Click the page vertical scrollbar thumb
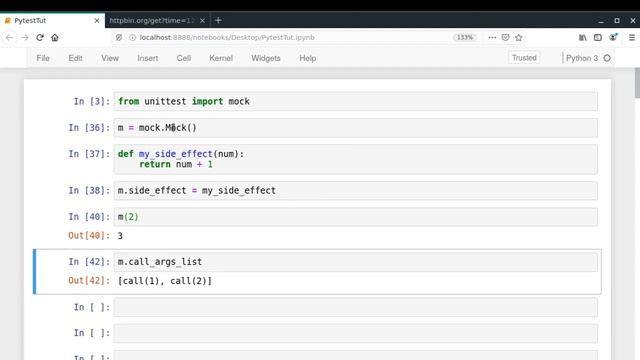640x360 pixels. [637, 83]
